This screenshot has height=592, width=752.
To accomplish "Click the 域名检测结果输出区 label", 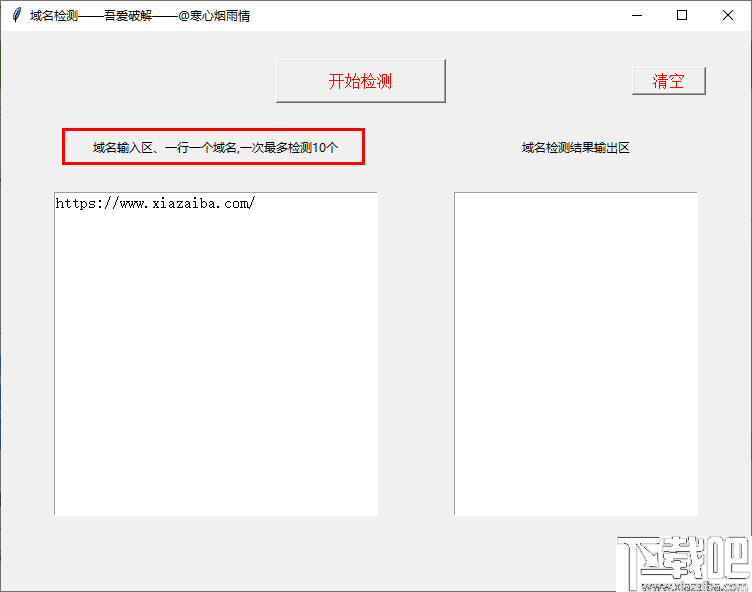I will pos(576,148).
